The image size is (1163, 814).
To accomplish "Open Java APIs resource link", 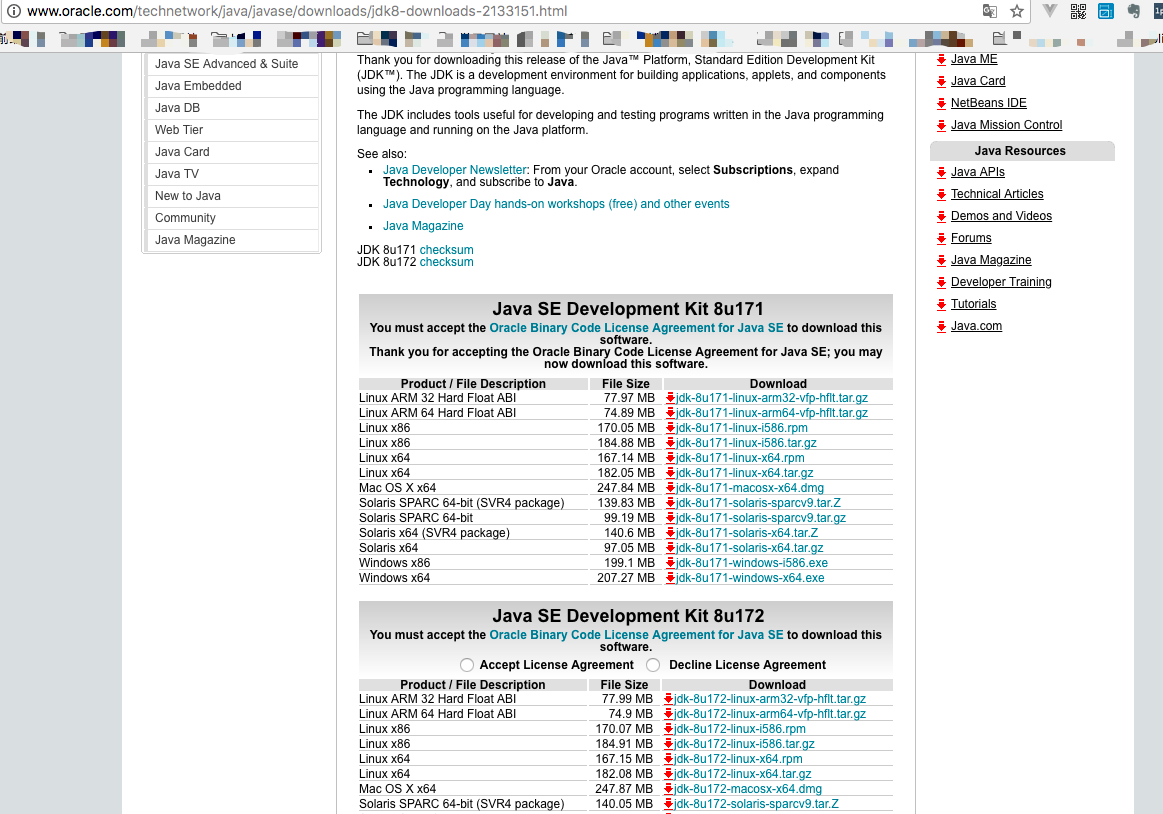I will (978, 171).
